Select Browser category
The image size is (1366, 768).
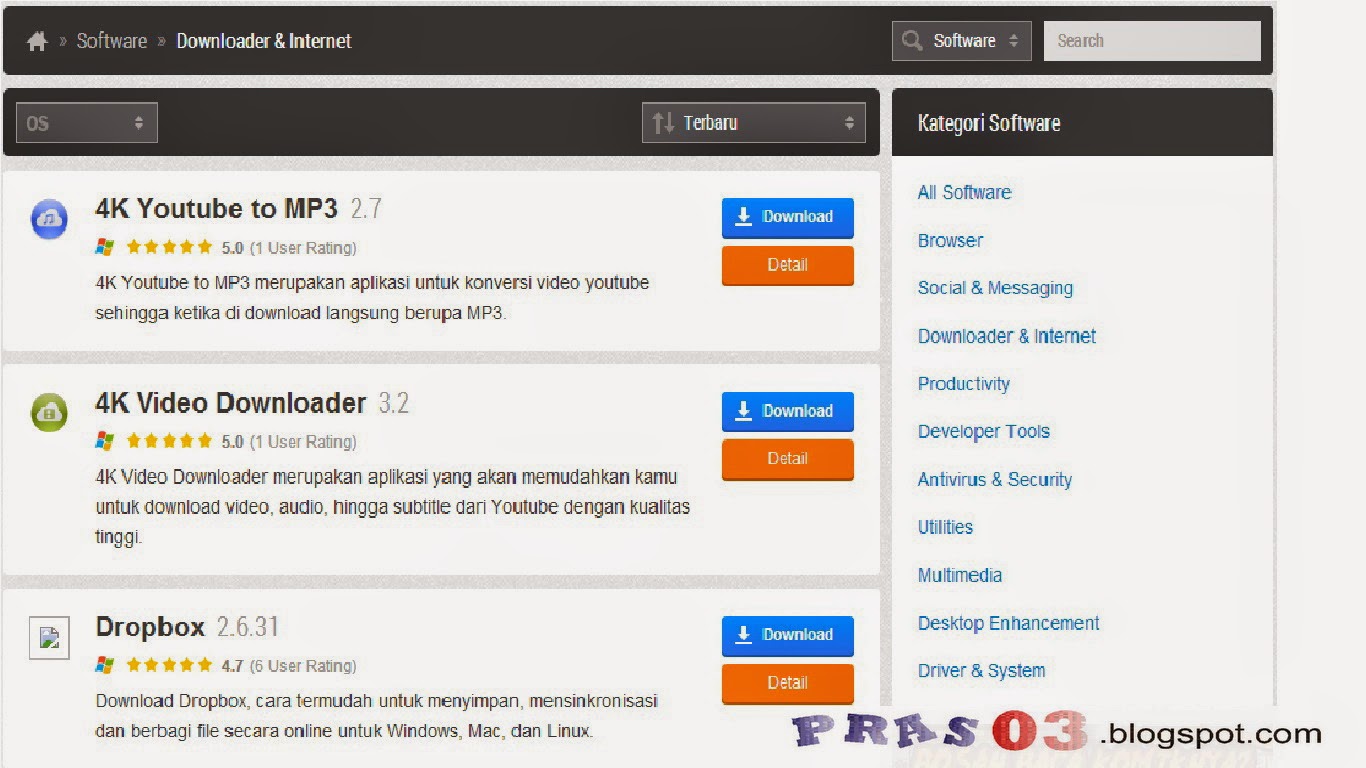point(950,240)
